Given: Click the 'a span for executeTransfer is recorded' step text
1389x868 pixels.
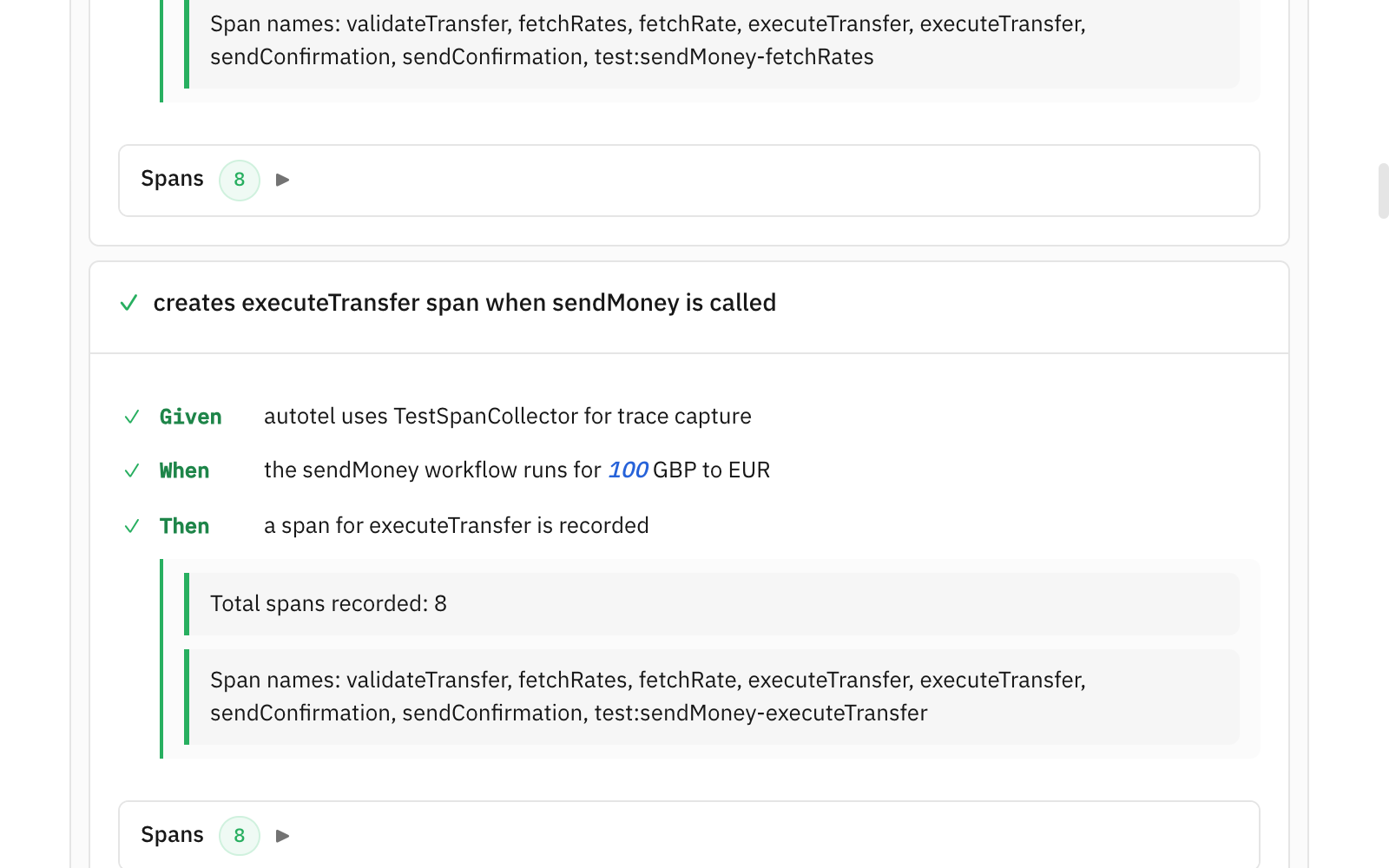Looking at the screenshot, I should click(456, 526).
